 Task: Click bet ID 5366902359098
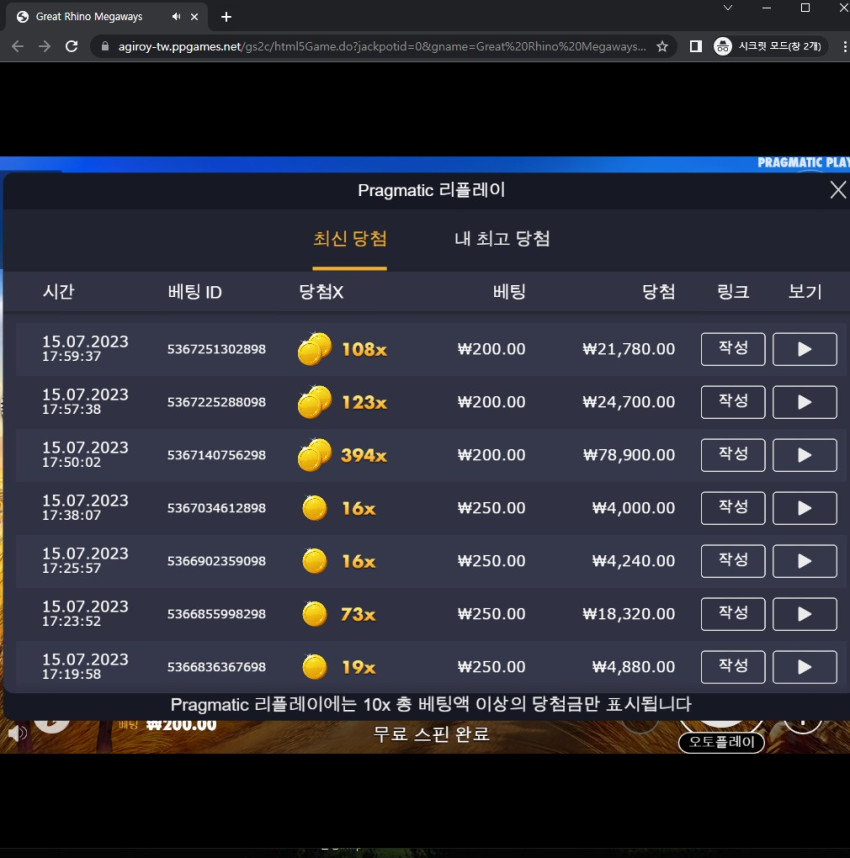pyautogui.click(x=216, y=561)
